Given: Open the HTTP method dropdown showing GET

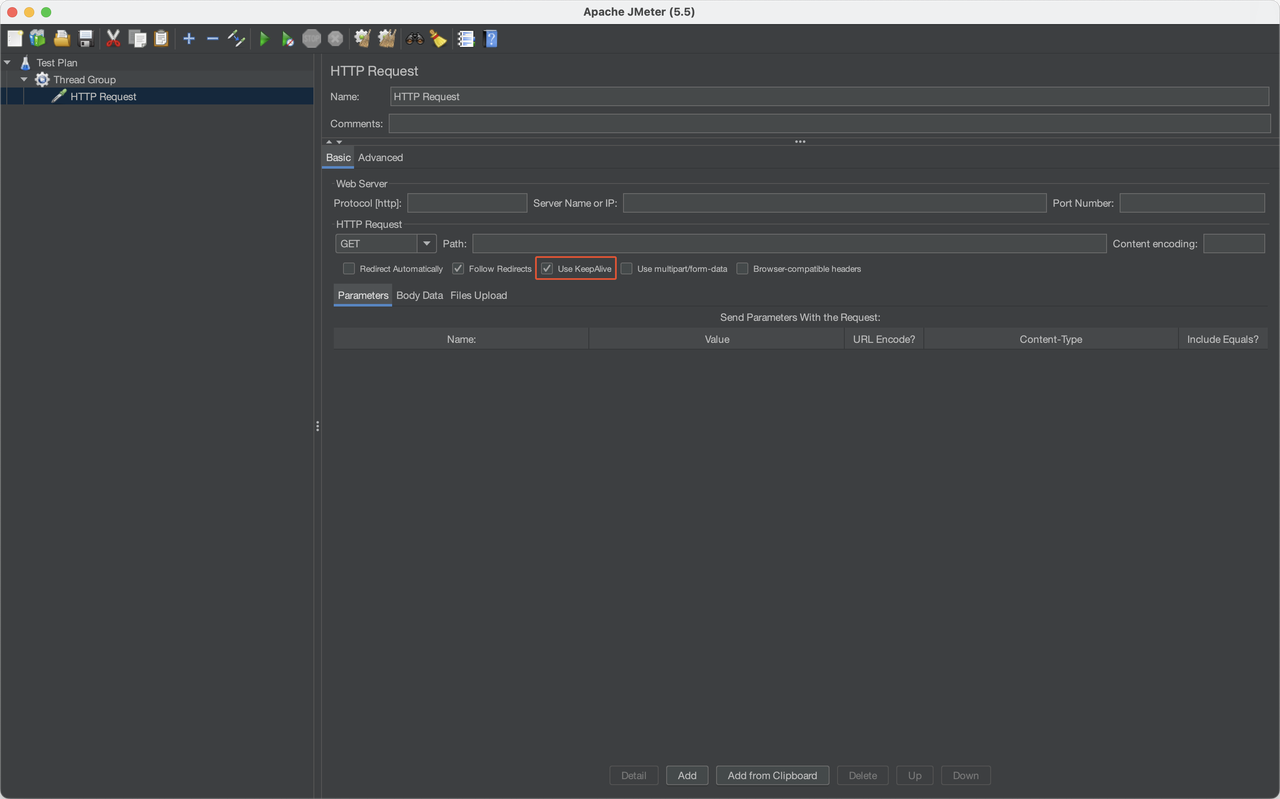Looking at the screenshot, I should (426, 243).
